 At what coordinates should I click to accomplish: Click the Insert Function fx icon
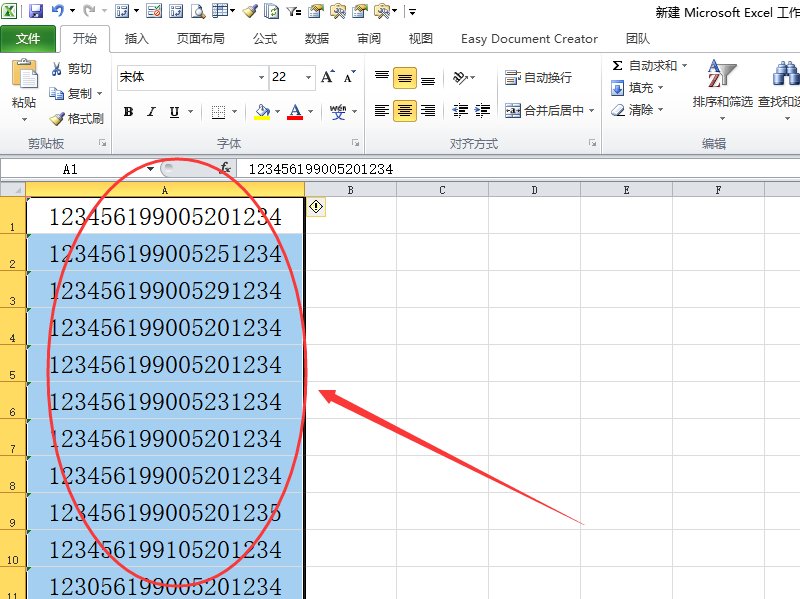(x=225, y=169)
